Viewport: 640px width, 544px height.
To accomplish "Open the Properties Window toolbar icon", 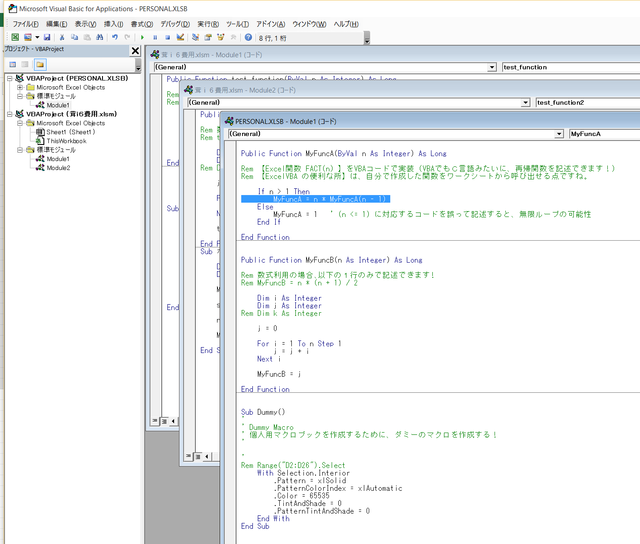I will 208,38.
